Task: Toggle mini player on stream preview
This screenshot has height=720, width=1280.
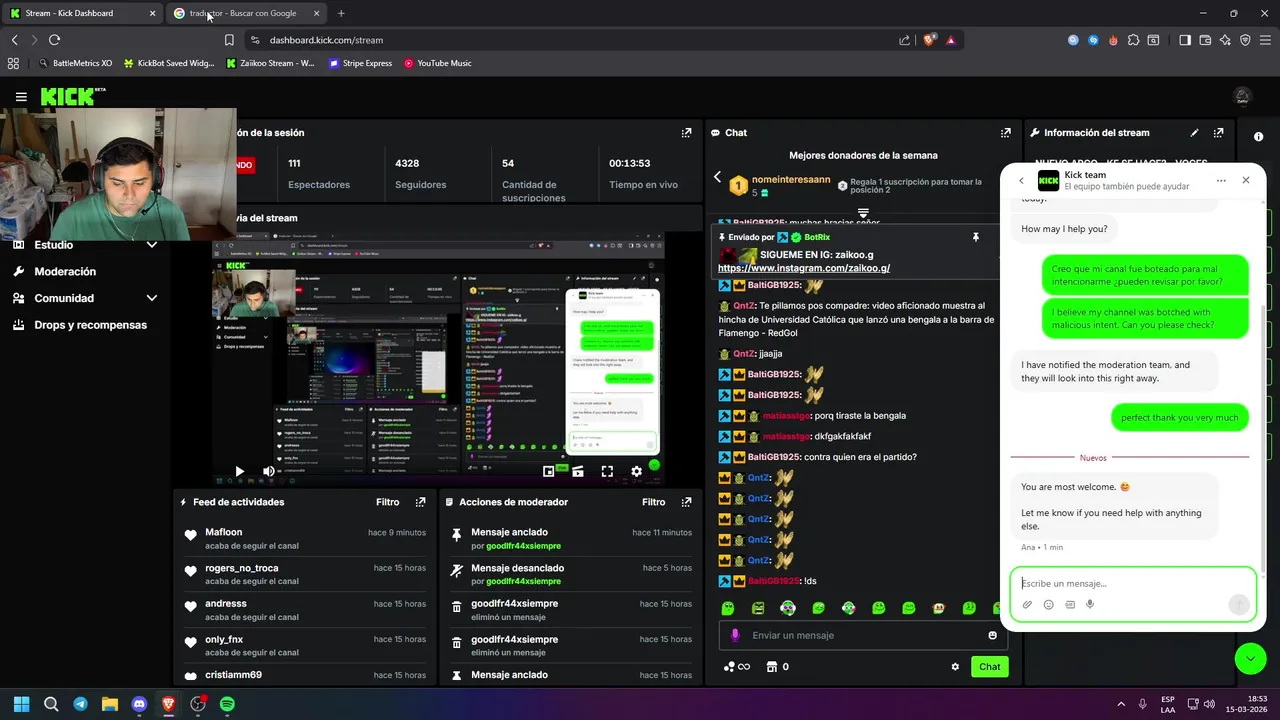Action: pyautogui.click(x=549, y=471)
